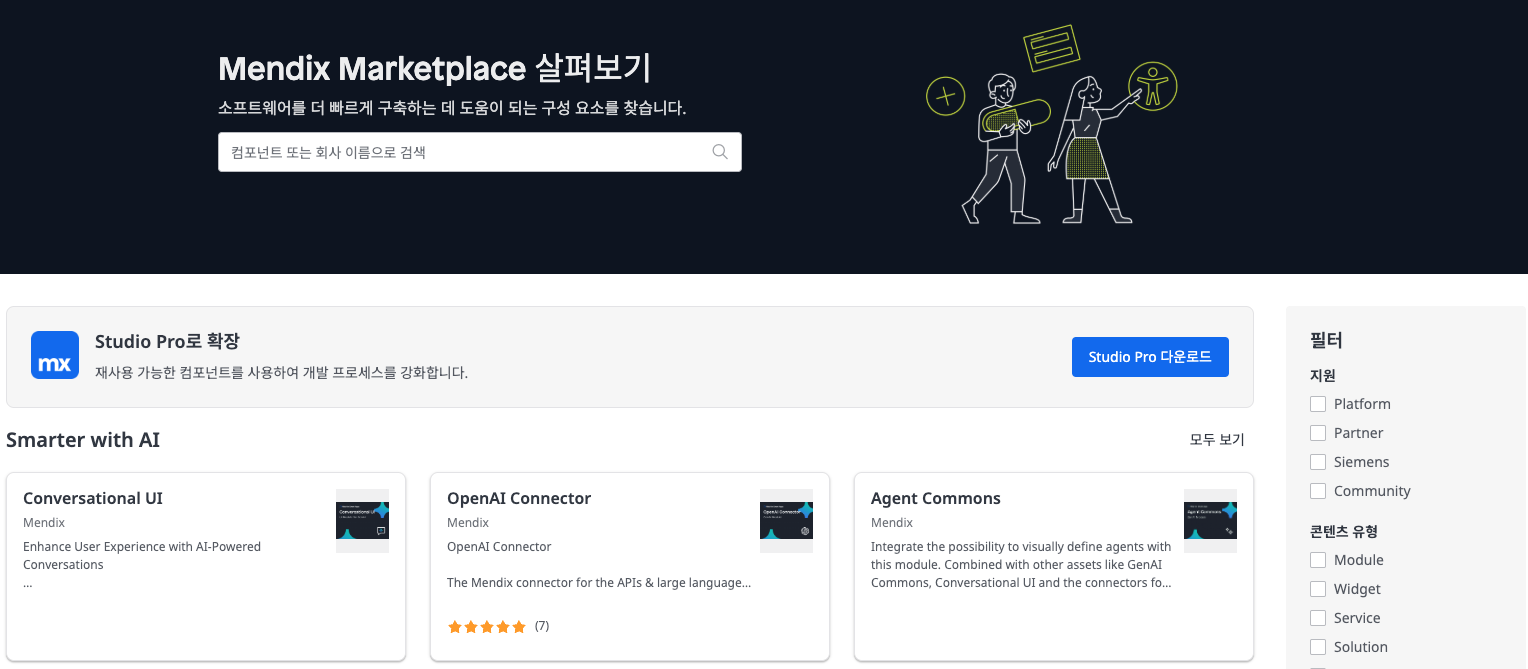Image resolution: width=1528 pixels, height=669 pixels.
Task: Focus the component or company search field
Action: point(480,152)
